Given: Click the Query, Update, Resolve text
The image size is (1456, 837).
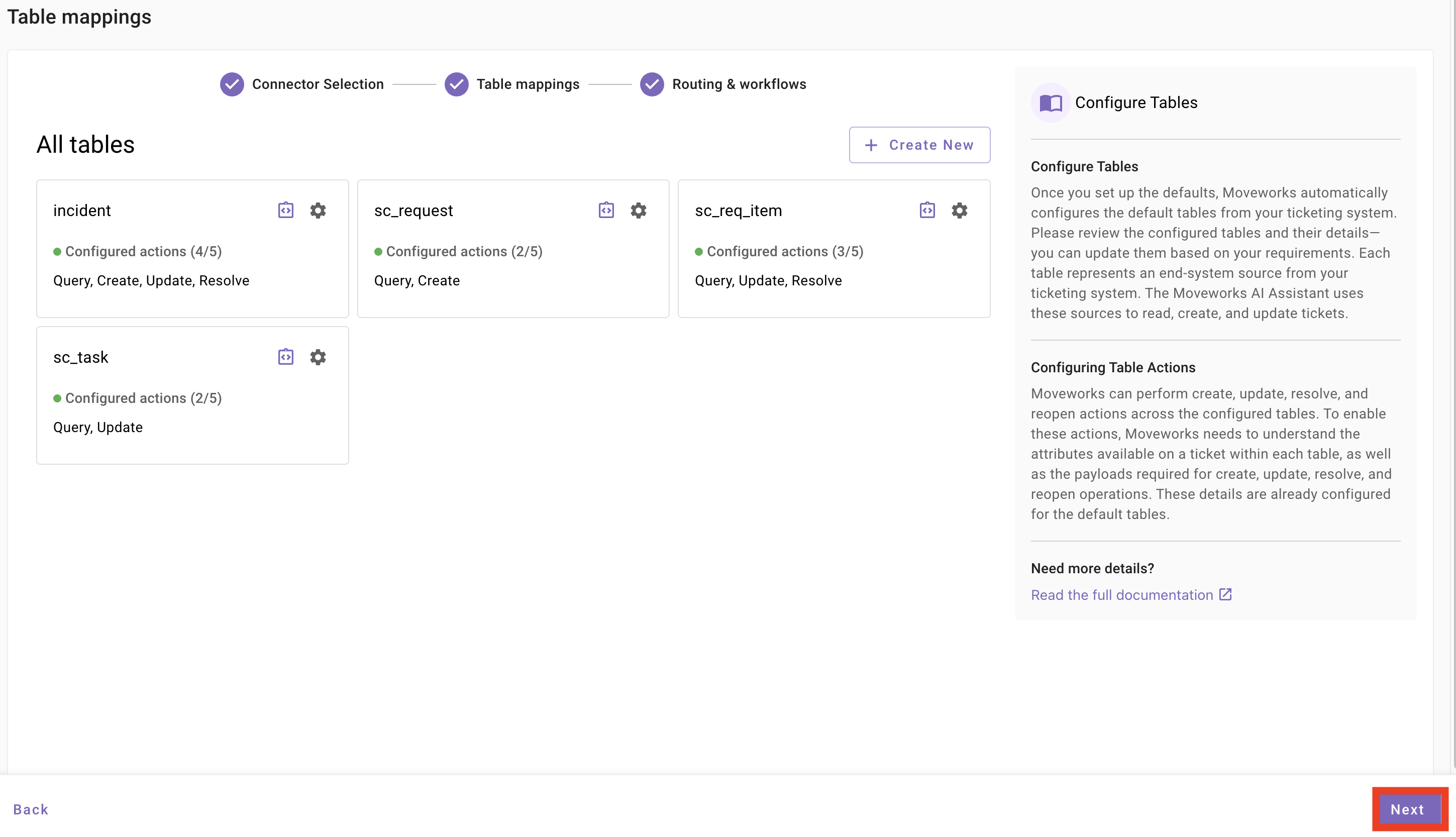Looking at the screenshot, I should (768, 280).
